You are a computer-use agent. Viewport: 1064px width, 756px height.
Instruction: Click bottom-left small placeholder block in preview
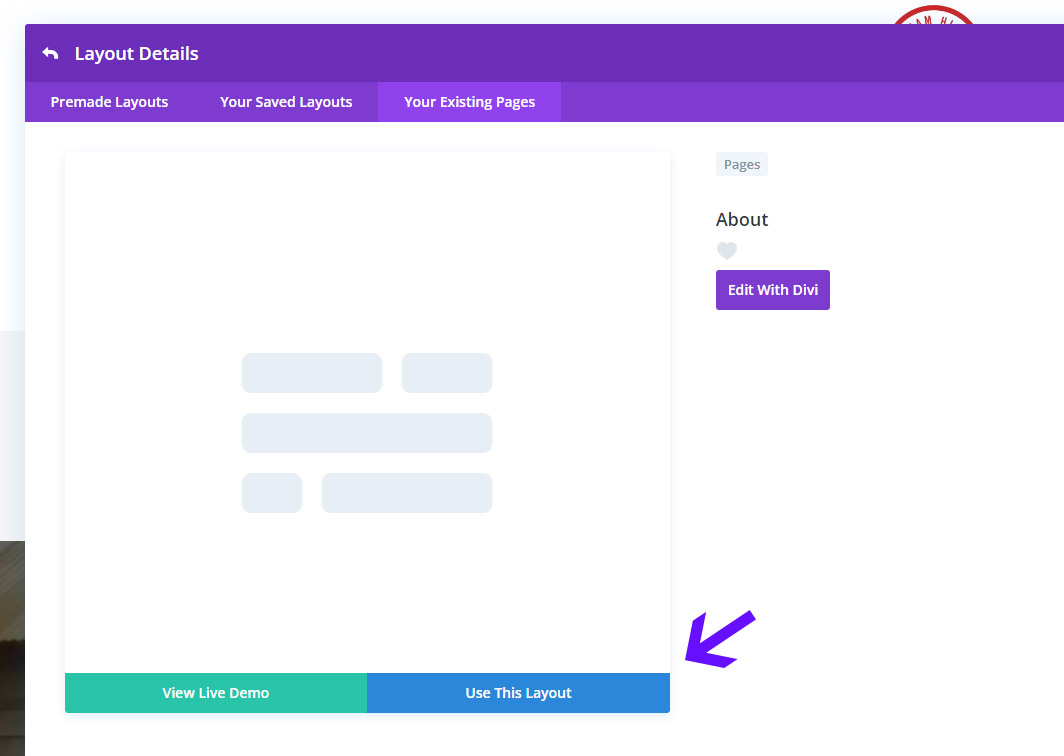(271, 493)
